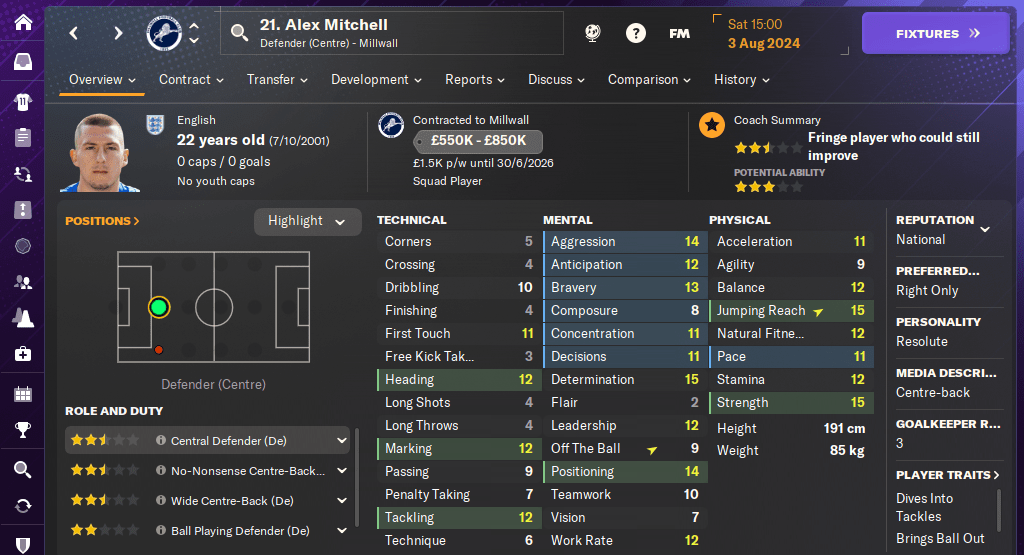The width and height of the screenshot is (1024, 555).
Task: Click the medical centre first-aid icon
Action: (x=22, y=354)
